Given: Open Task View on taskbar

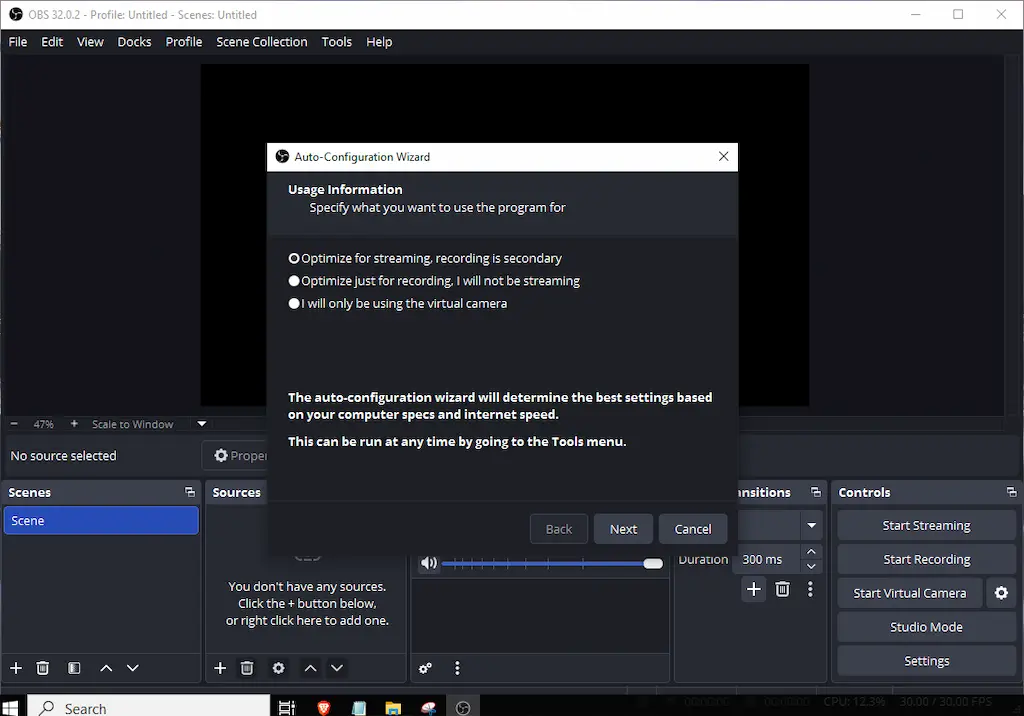Looking at the screenshot, I should click(x=287, y=708).
